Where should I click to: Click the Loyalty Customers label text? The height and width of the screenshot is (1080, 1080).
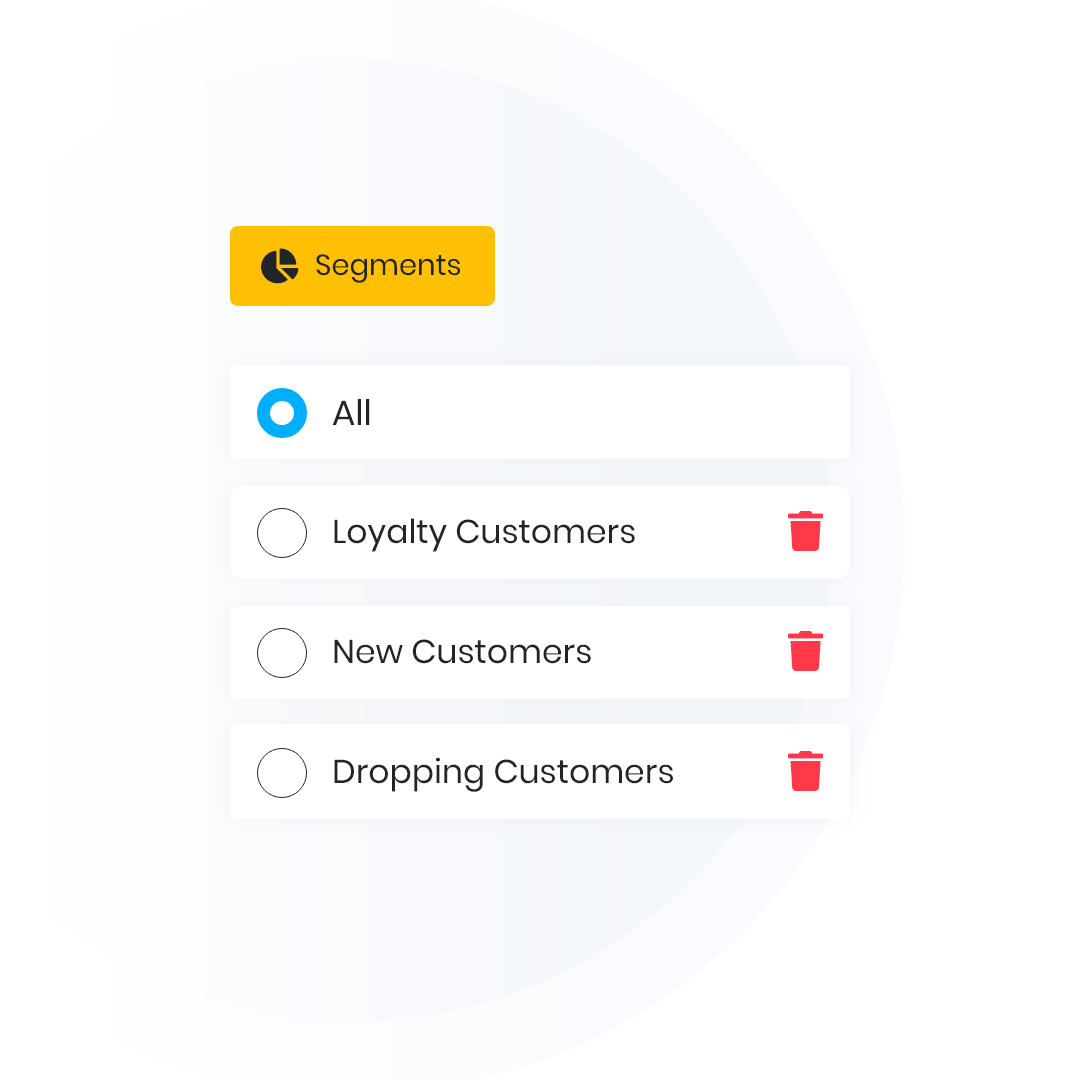pos(484,532)
